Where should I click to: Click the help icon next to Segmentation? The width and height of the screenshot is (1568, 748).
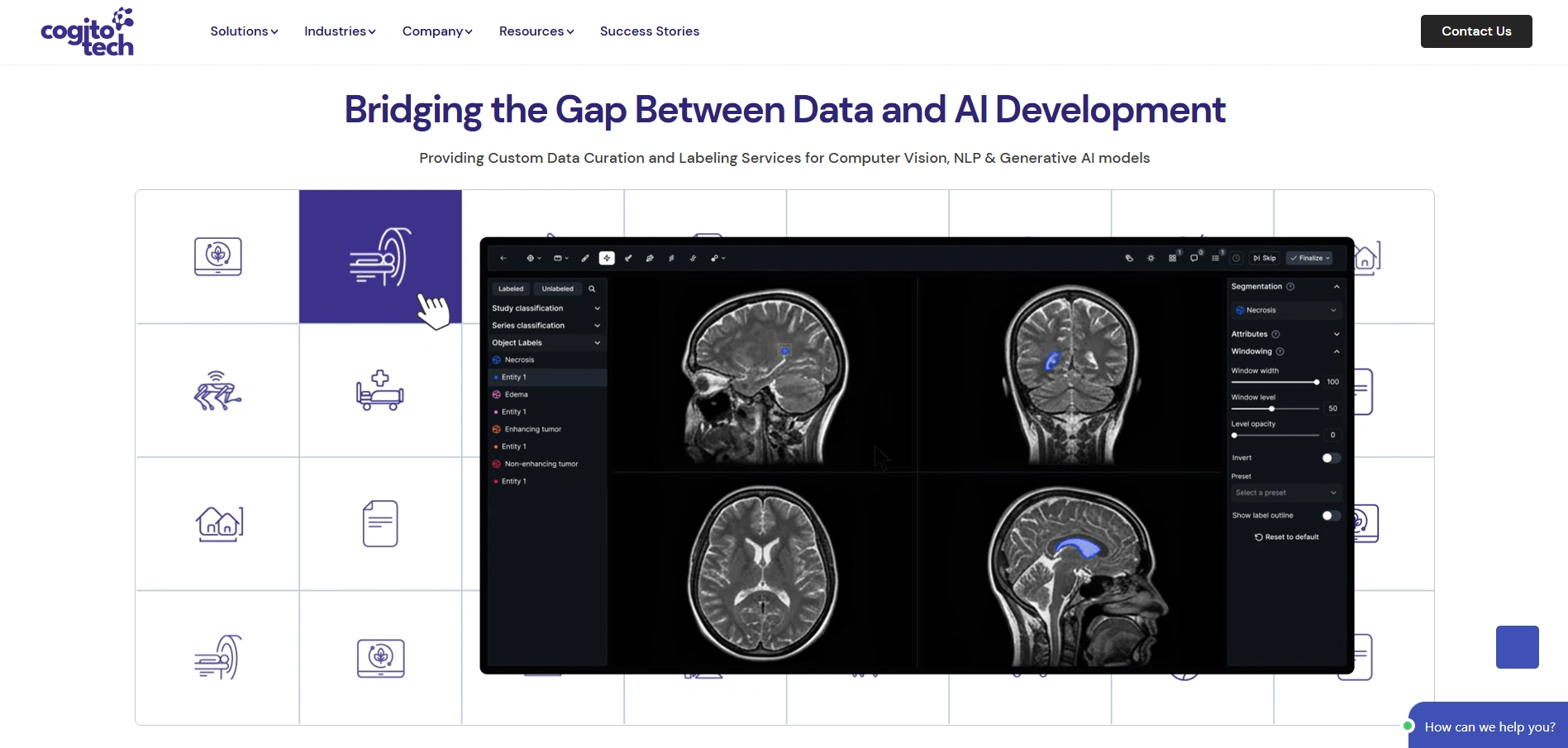coord(1290,287)
